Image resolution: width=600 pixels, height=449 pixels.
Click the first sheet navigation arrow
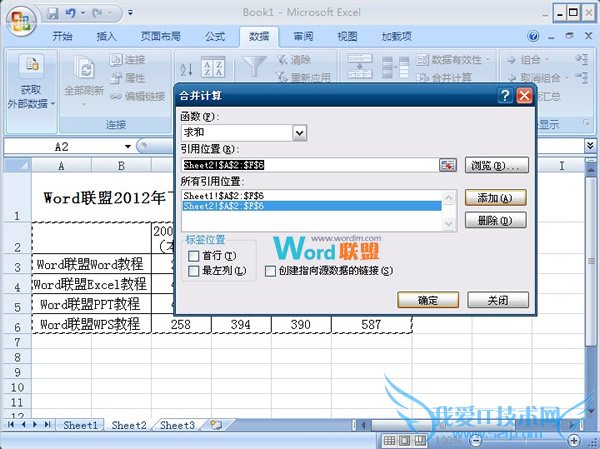coord(11,425)
